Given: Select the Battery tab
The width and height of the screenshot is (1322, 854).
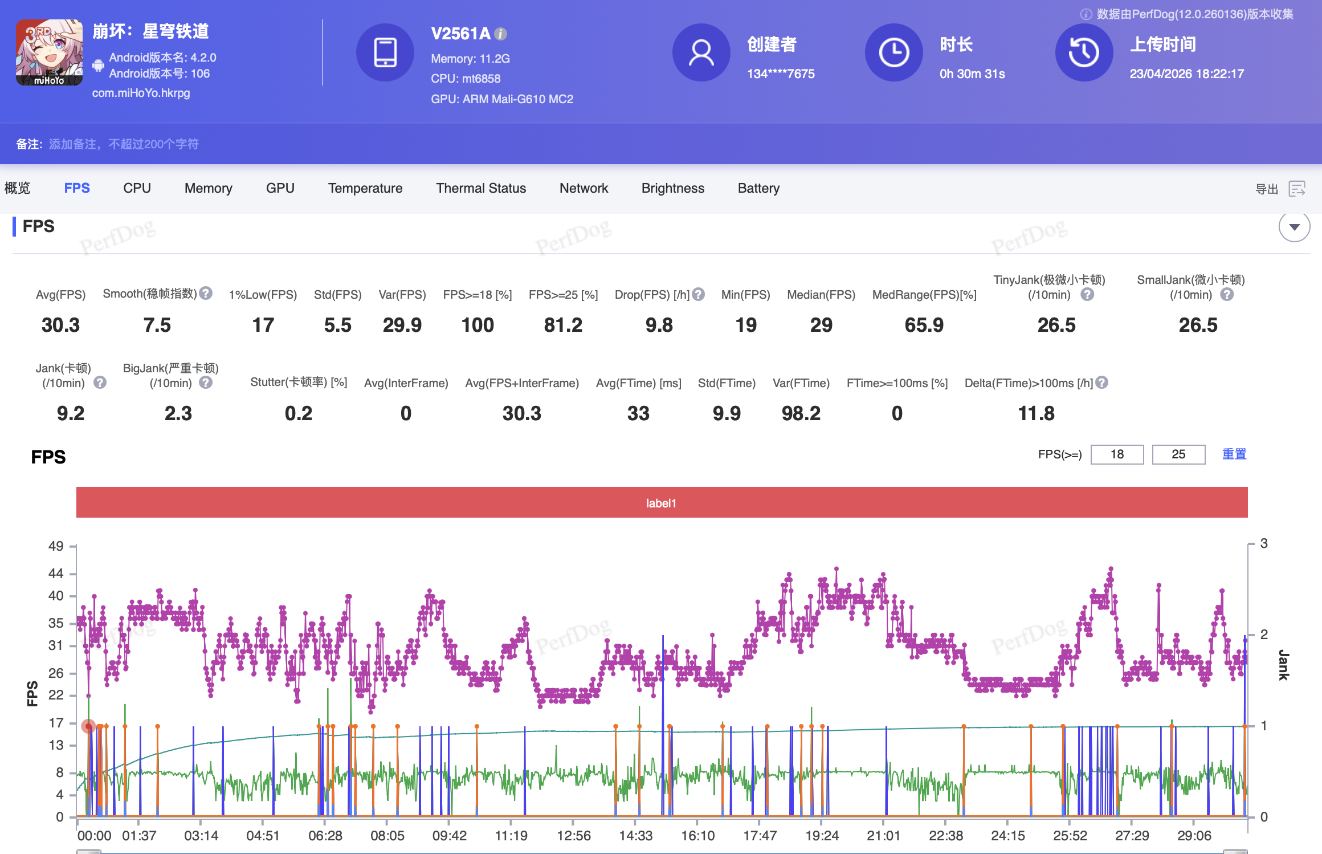Looking at the screenshot, I should (x=758, y=188).
